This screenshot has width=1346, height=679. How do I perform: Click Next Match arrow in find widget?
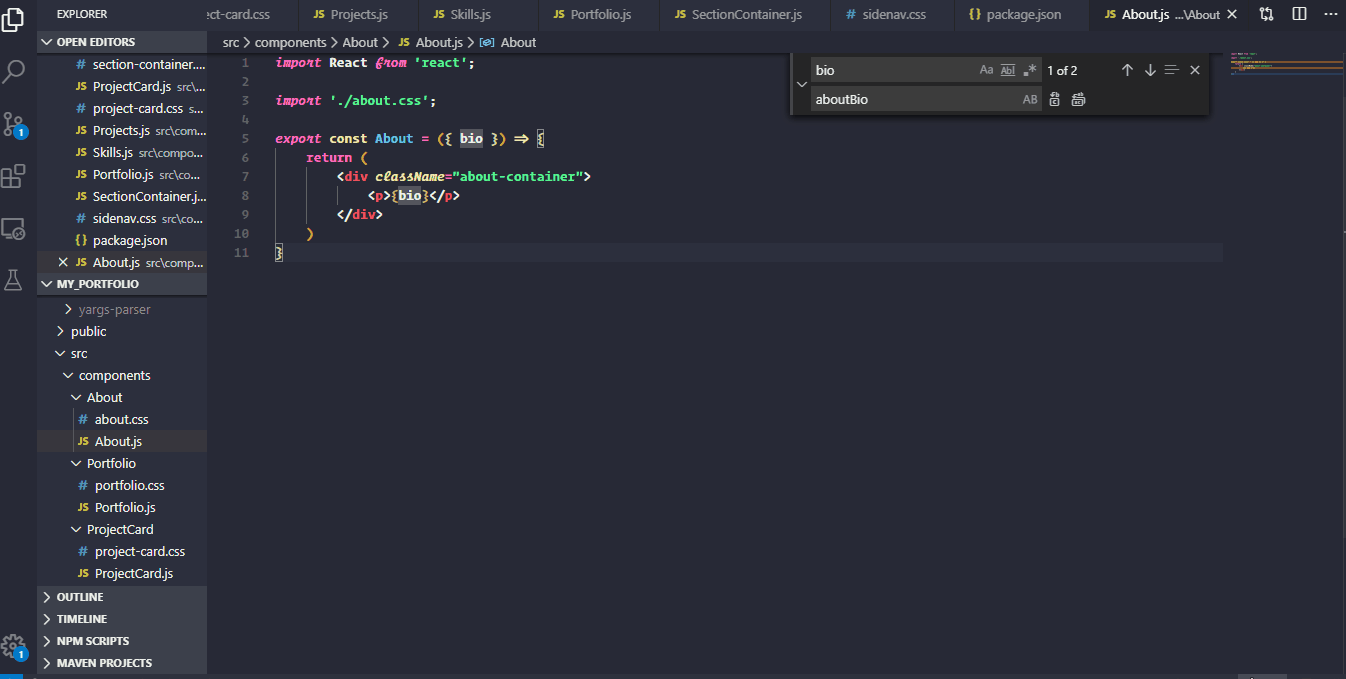click(1149, 70)
